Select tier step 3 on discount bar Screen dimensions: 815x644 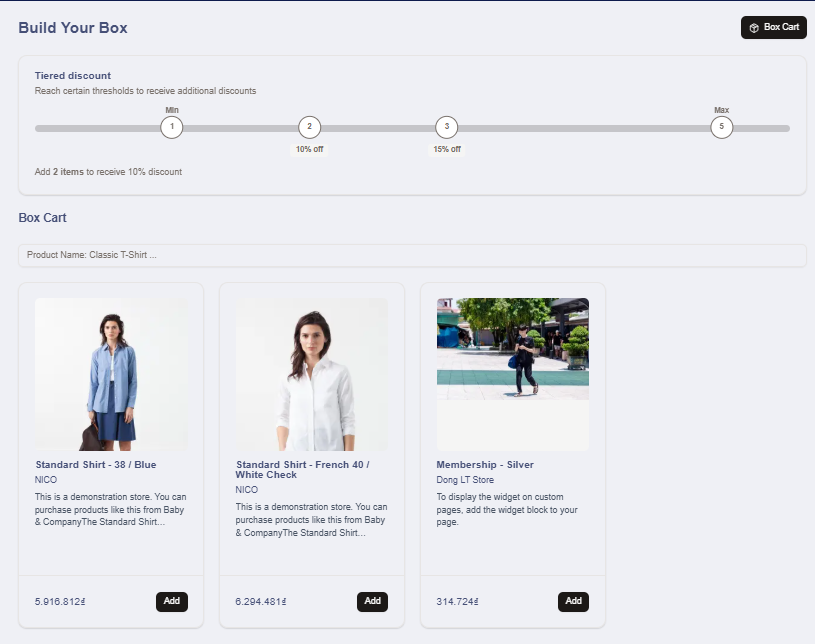point(447,128)
